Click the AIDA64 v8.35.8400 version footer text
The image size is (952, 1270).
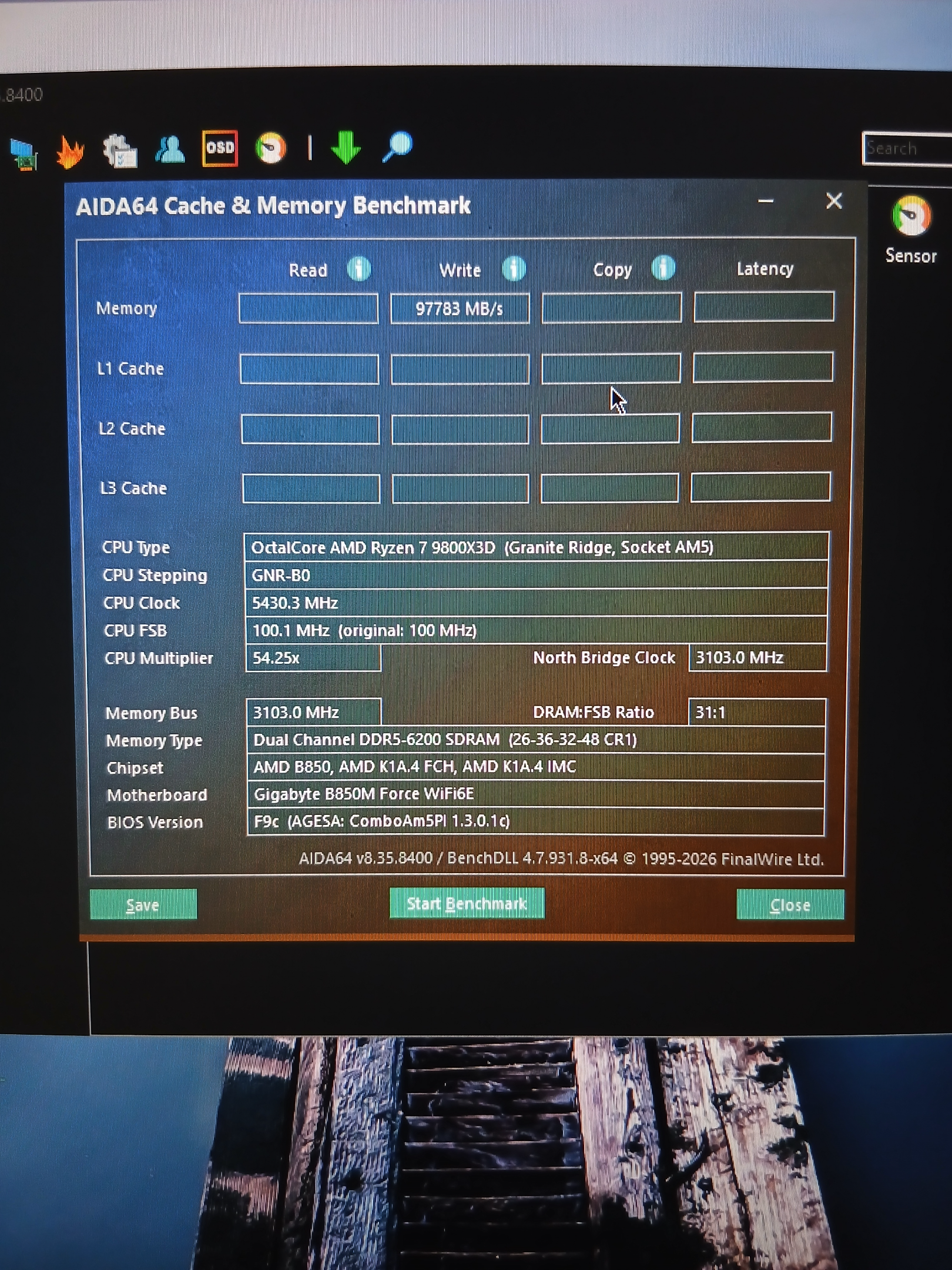pos(561,859)
